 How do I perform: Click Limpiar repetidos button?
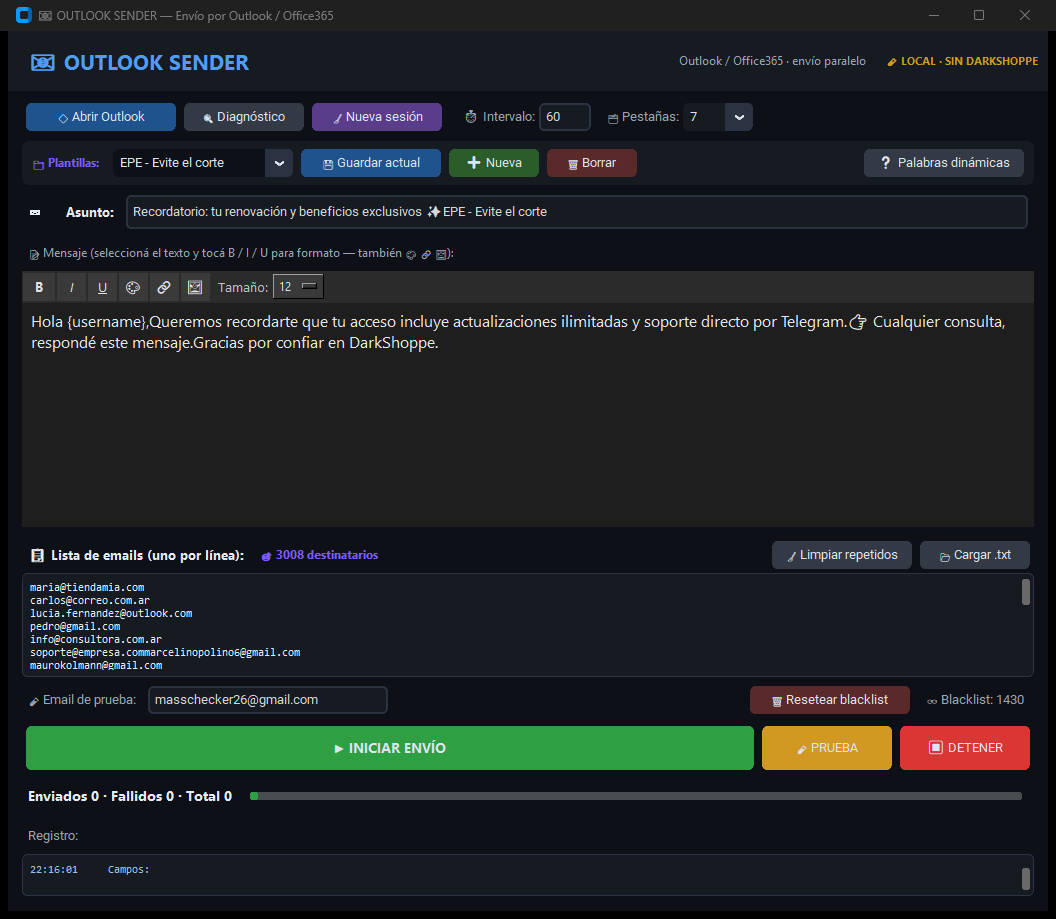842,555
